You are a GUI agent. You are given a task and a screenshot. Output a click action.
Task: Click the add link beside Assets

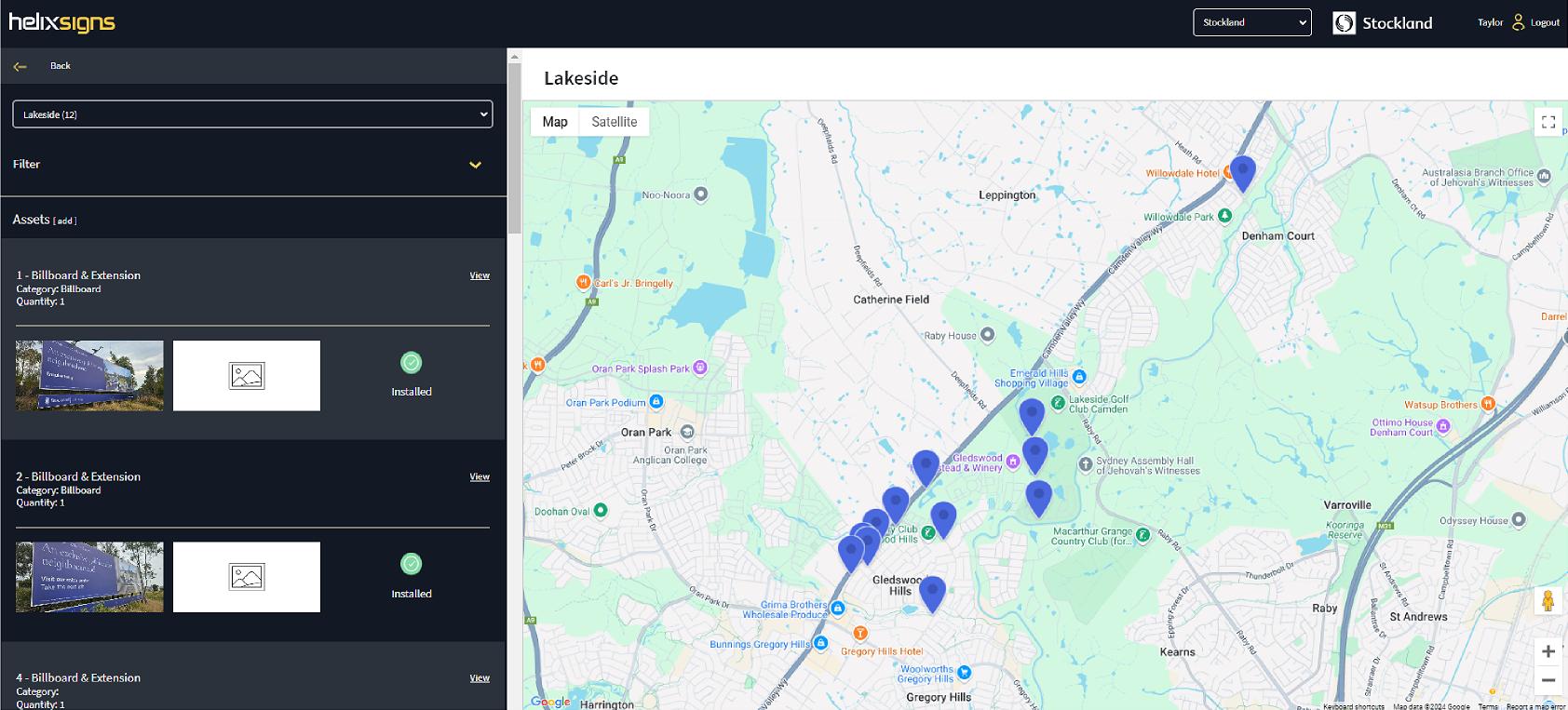pos(64,221)
